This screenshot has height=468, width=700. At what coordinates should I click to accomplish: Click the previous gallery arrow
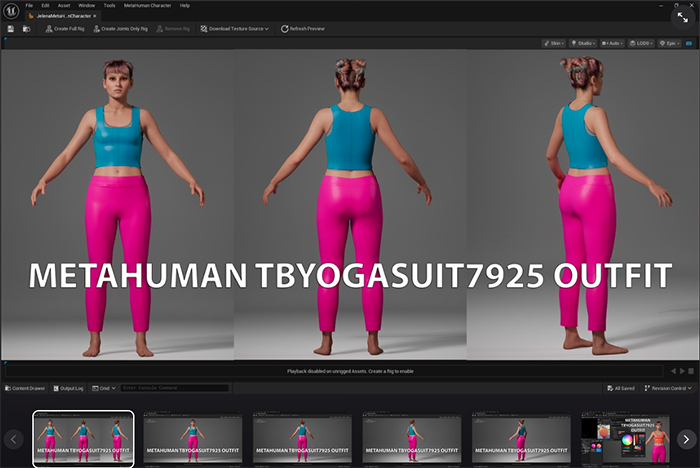(14, 439)
